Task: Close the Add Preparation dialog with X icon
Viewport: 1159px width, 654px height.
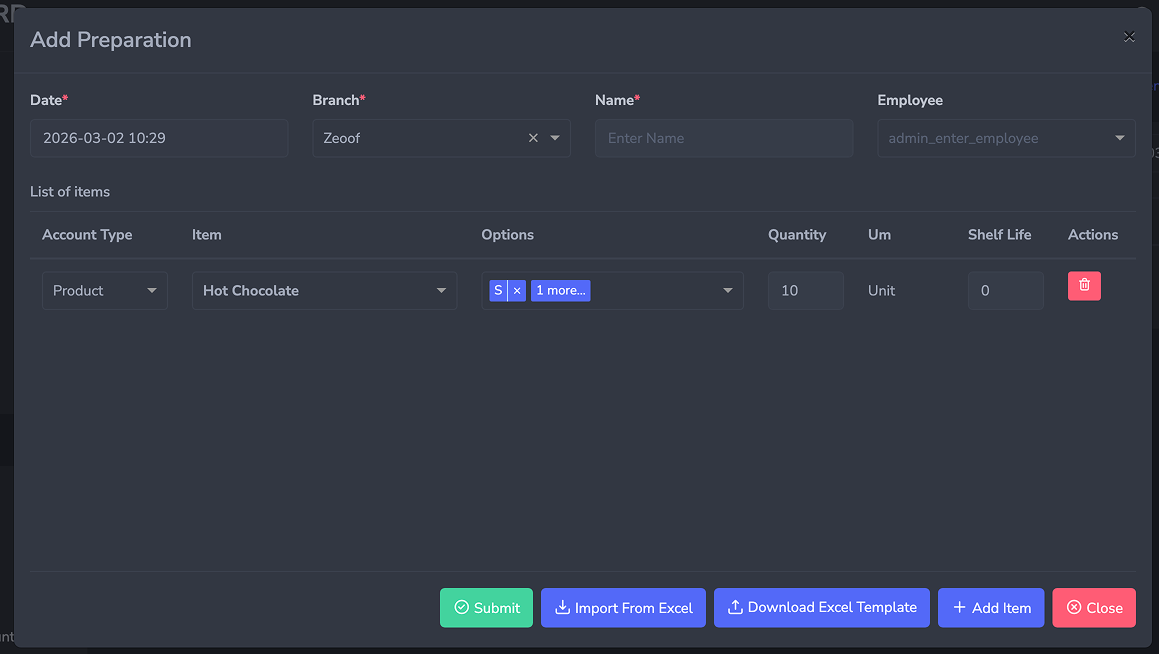Action: point(1129,37)
